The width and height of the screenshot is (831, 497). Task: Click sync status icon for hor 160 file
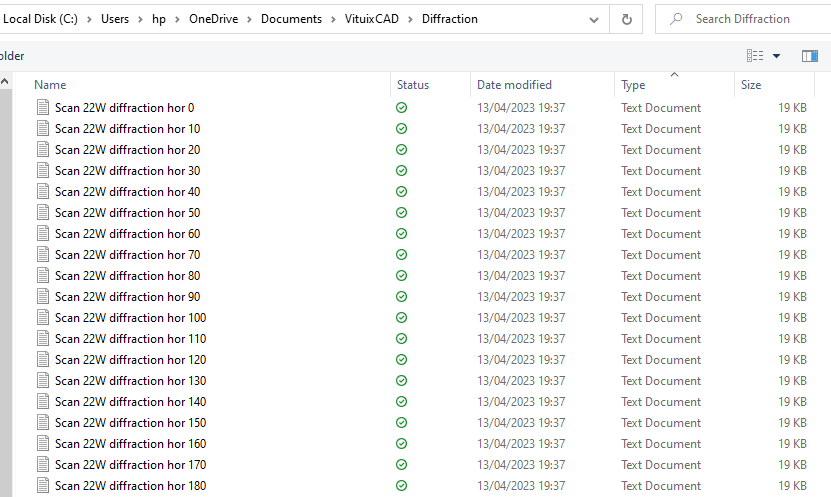402,443
